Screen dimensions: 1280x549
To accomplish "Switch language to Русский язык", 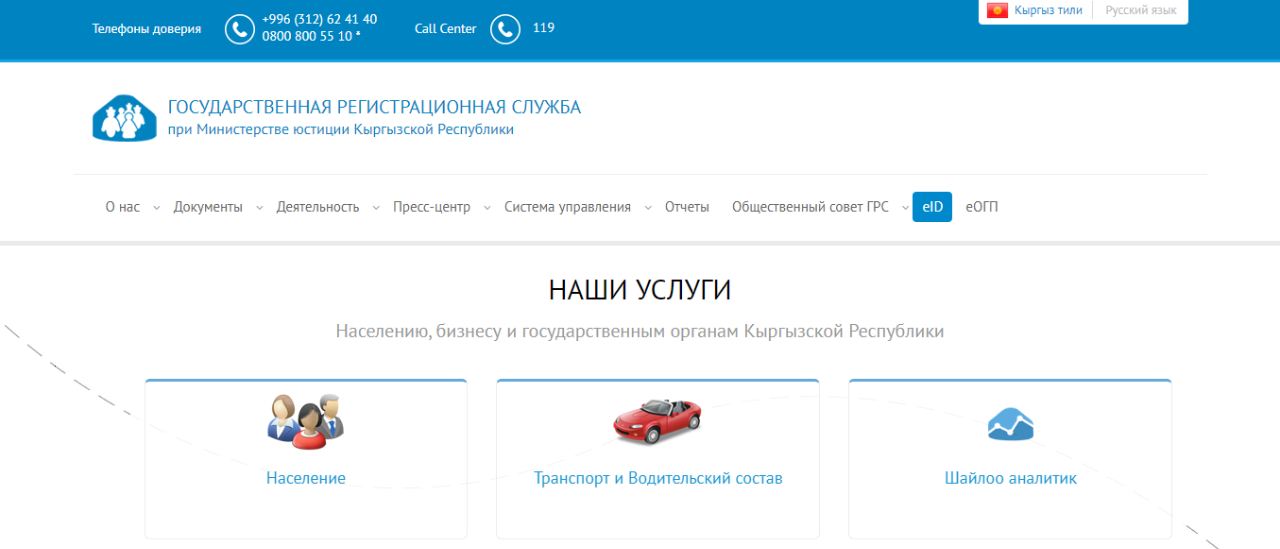I will click(x=1140, y=11).
